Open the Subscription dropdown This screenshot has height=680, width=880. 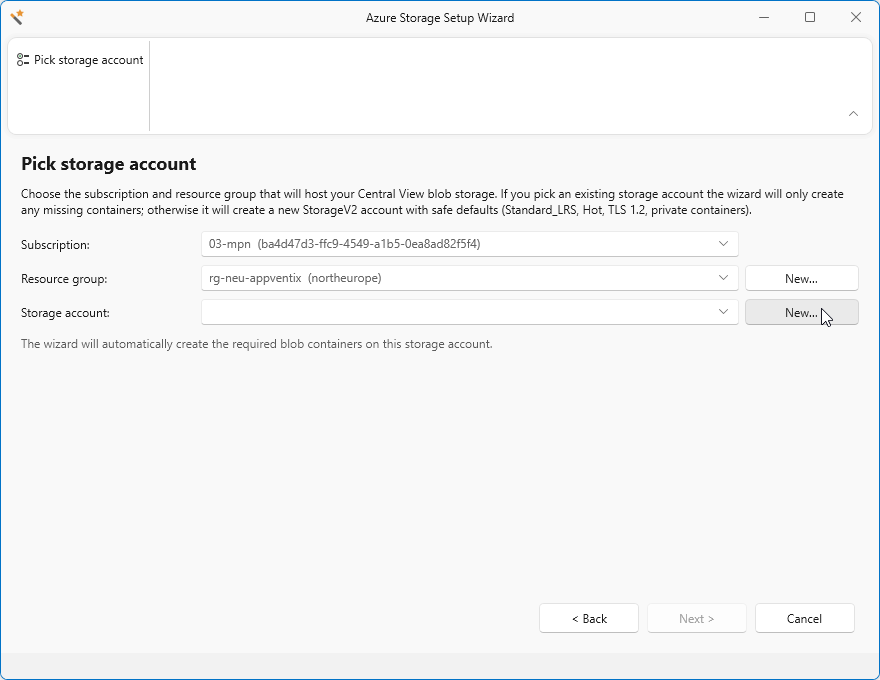click(470, 244)
